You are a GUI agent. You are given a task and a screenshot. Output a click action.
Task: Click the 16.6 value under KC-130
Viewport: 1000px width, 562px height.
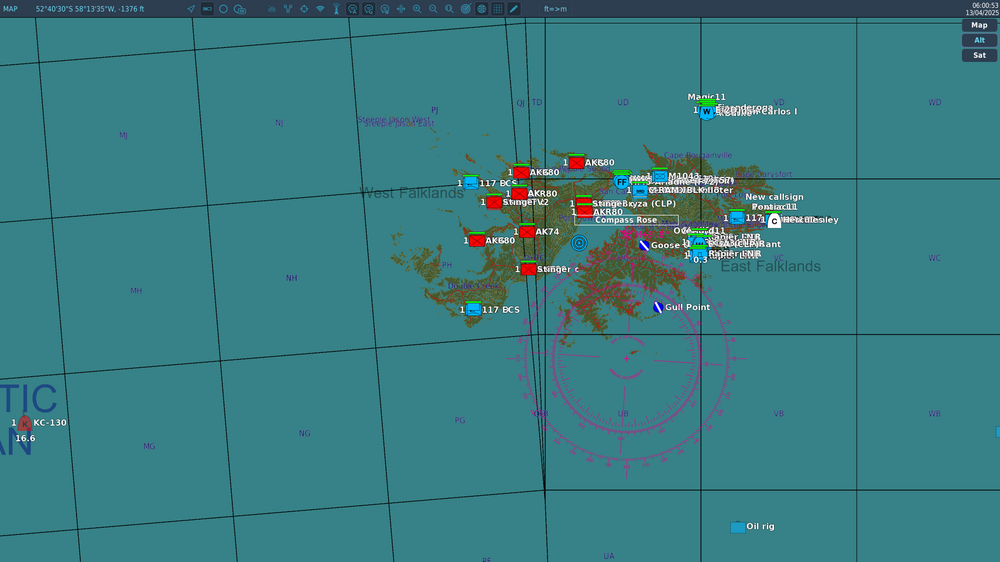pos(25,438)
